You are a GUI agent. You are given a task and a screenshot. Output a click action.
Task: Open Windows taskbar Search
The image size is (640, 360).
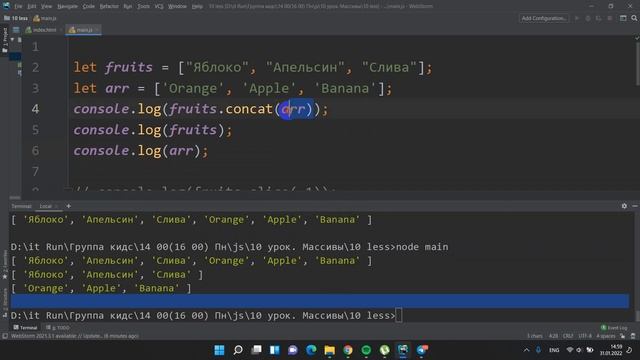238,350
